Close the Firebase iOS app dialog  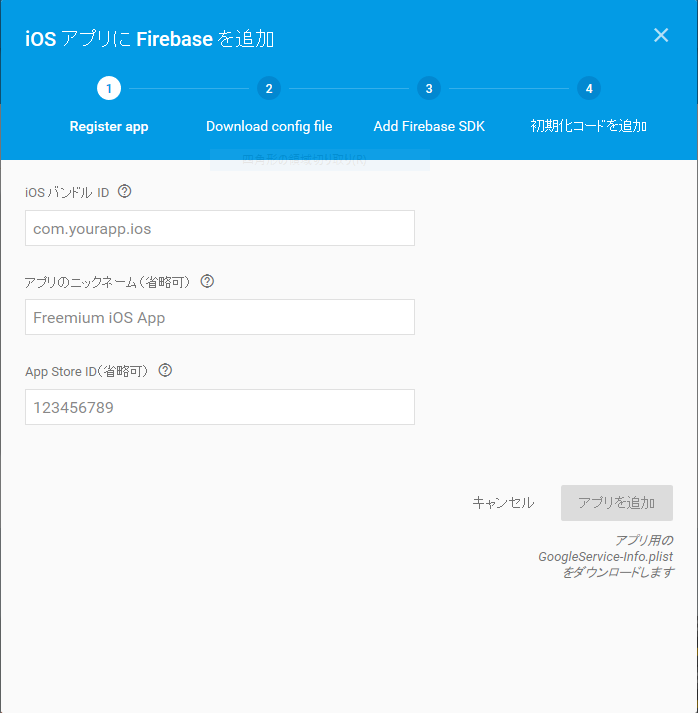[661, 35]
